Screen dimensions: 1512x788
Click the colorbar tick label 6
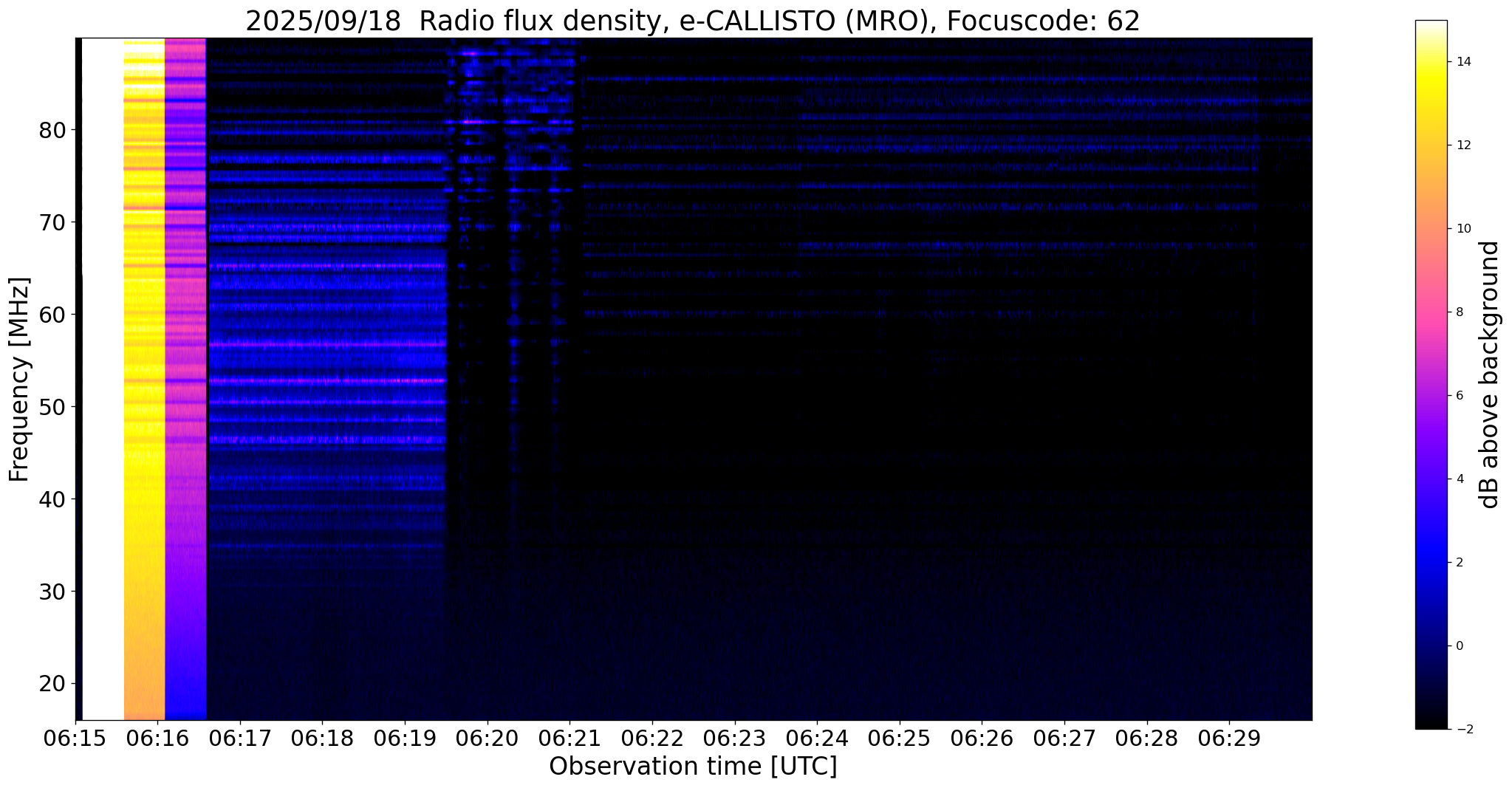click(x=1459, y=396)
